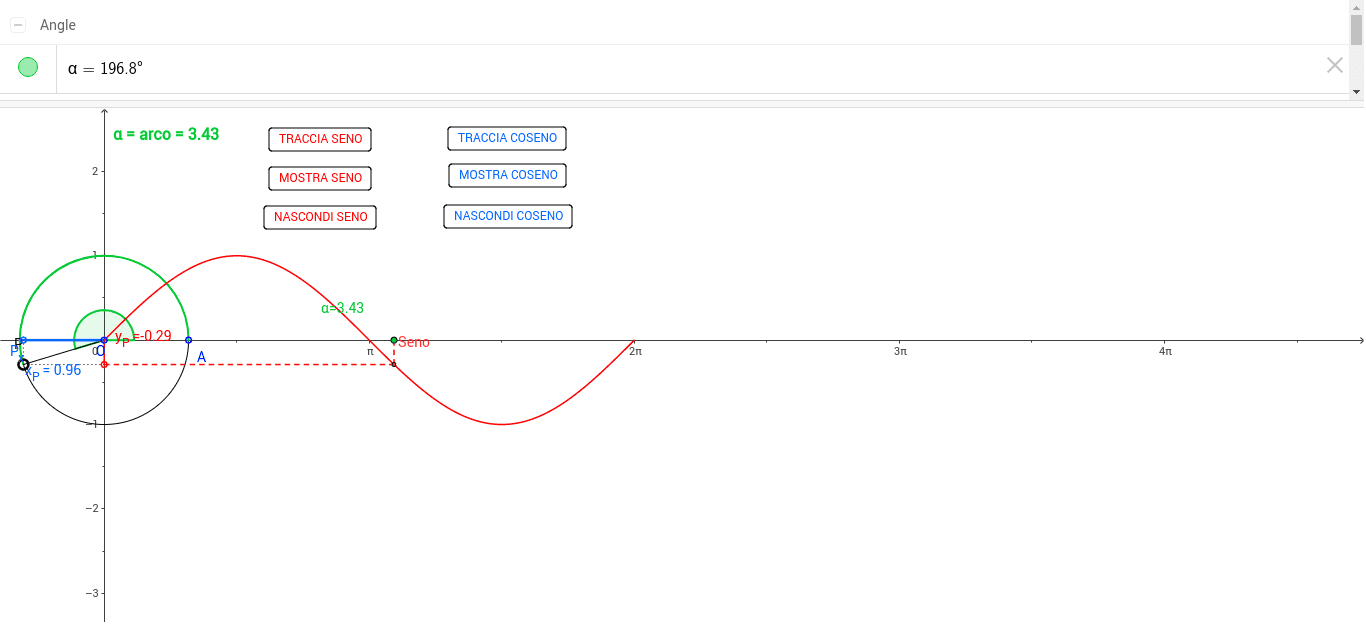Click the algebra panel scroll-down arrow
This screenshot has width=1366, height=624.
[1357, 91]
